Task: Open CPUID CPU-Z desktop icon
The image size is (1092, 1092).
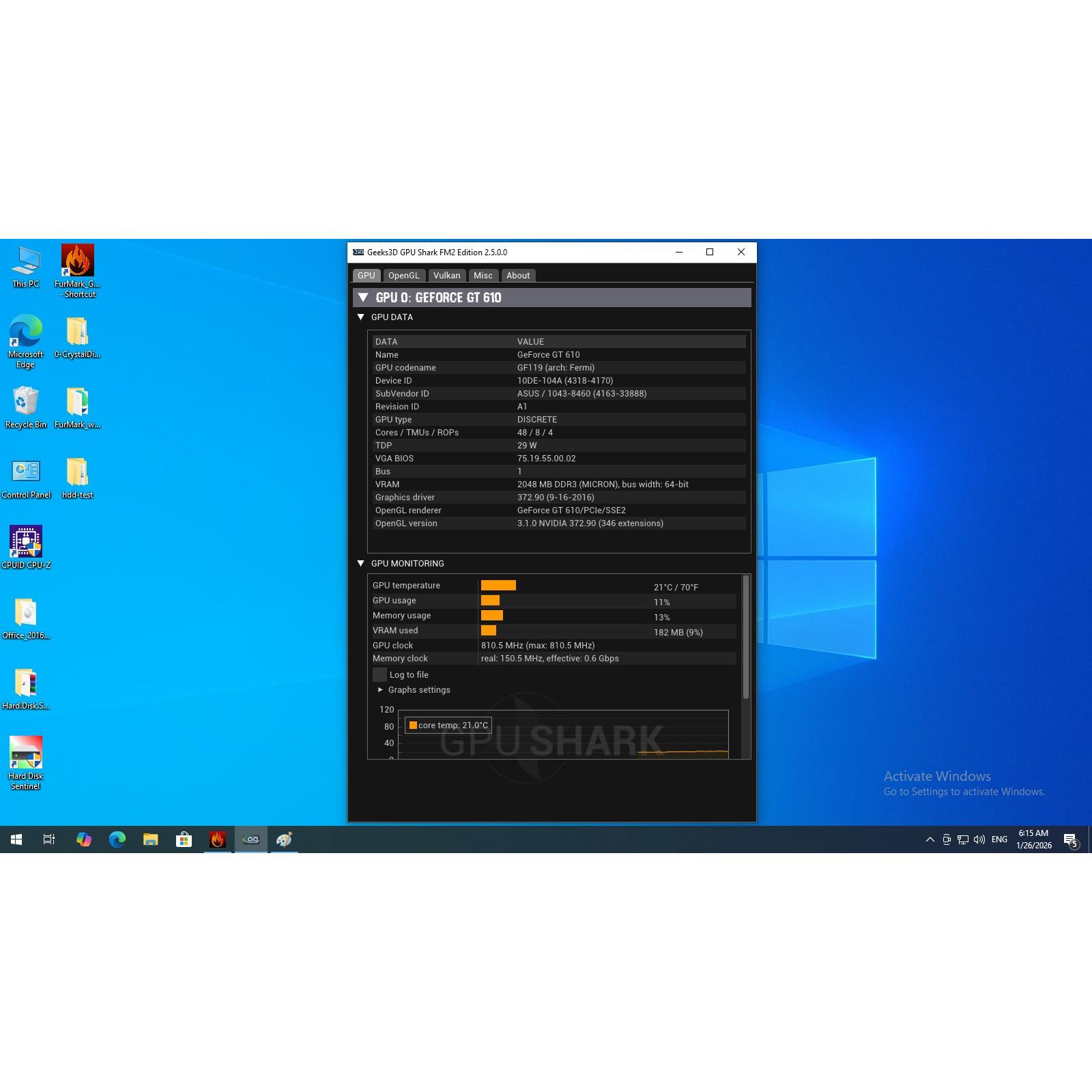Action: click(x=26, y=543)
